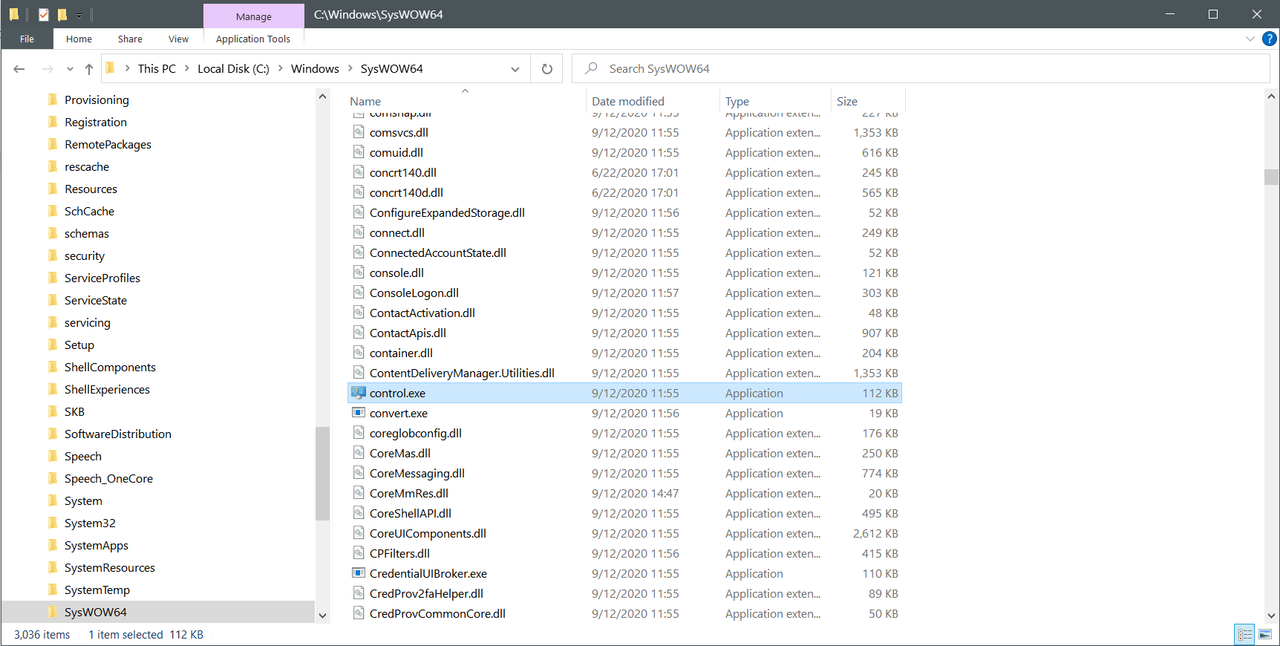Open Customize Quick Access Toolbar dropdown
Screen dimensions: 1280x646
(79, 15)
